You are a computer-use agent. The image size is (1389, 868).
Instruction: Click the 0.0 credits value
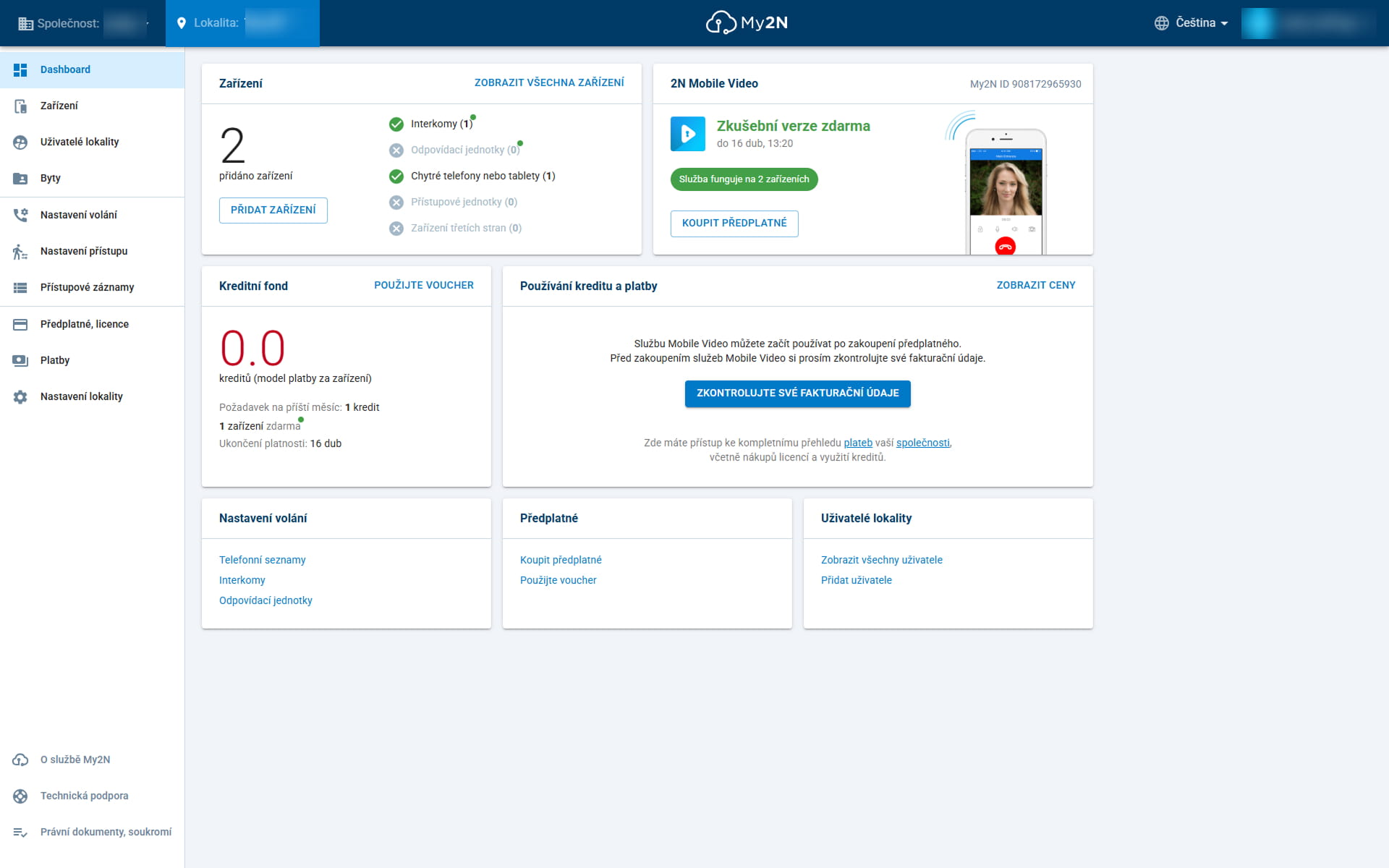[x=252, y=348]
